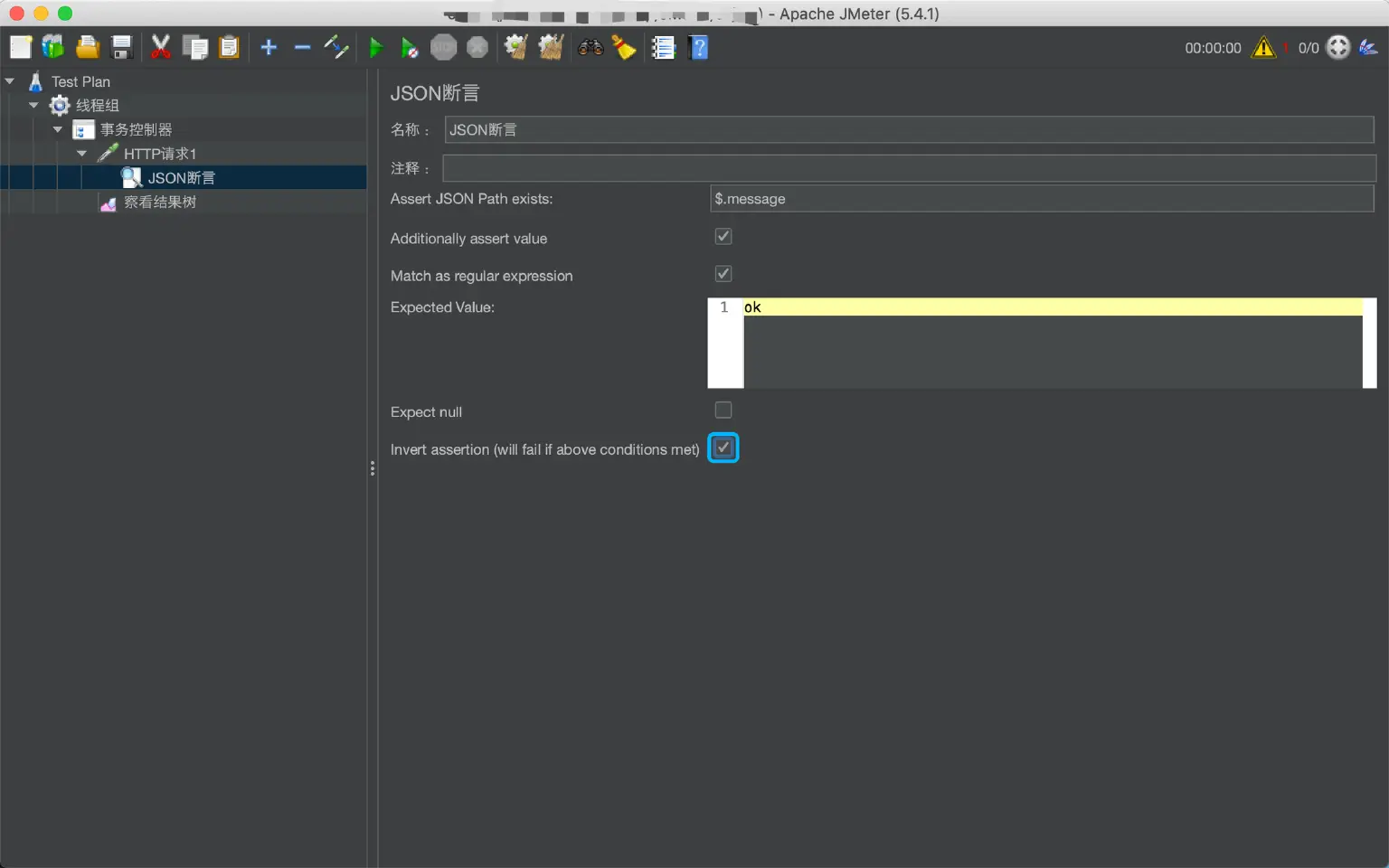Click the blue plus Expand All icon
This screenshot has width=1389, height=868.
point(269,48)
